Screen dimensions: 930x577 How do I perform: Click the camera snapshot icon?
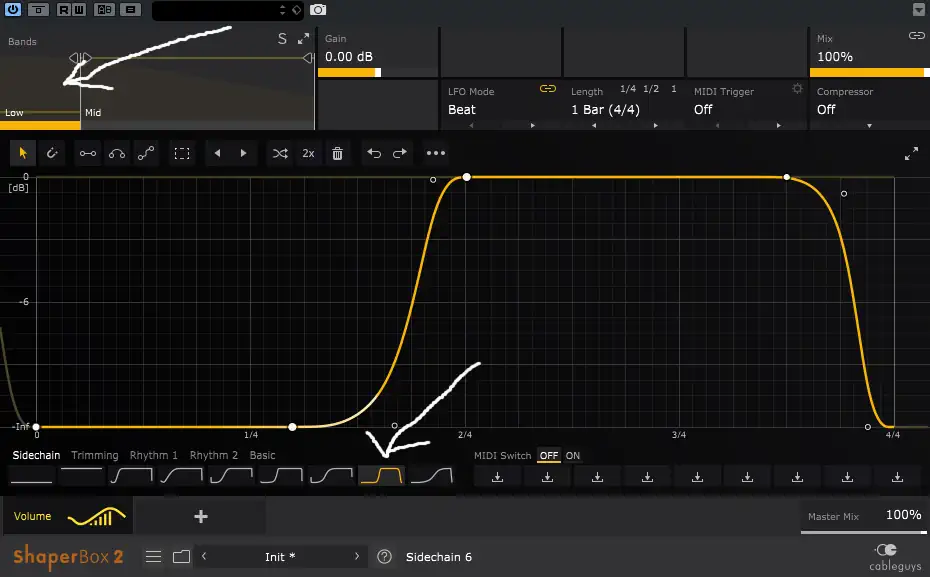(x=318, y=9)
